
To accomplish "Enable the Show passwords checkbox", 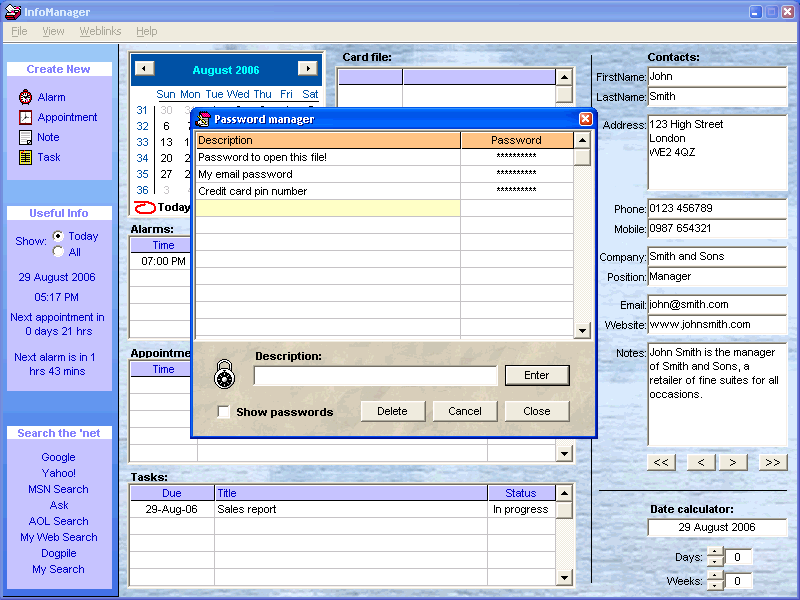I will coord(224,412).
